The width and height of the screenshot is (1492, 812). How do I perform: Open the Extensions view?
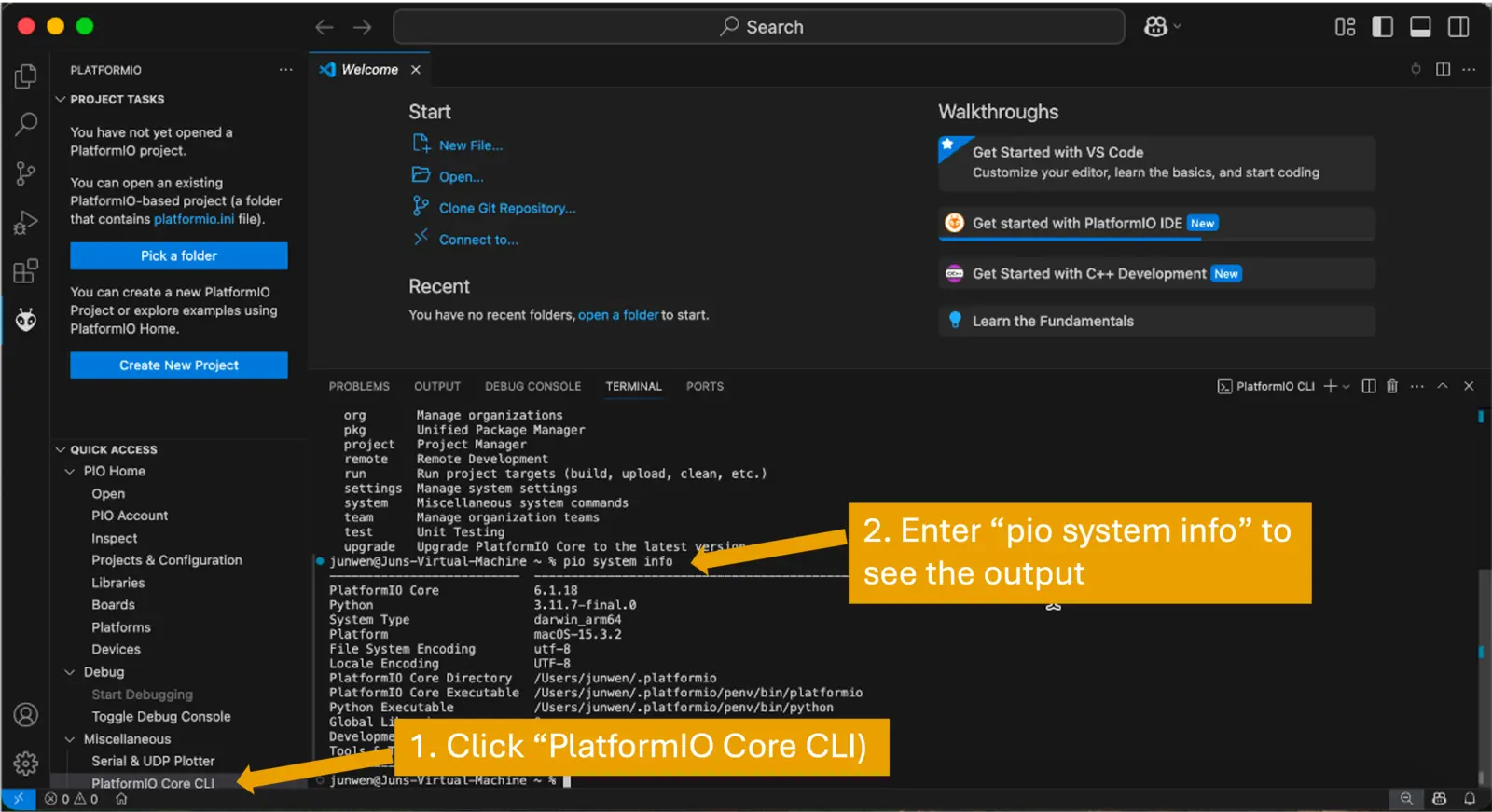click(26, 271)
